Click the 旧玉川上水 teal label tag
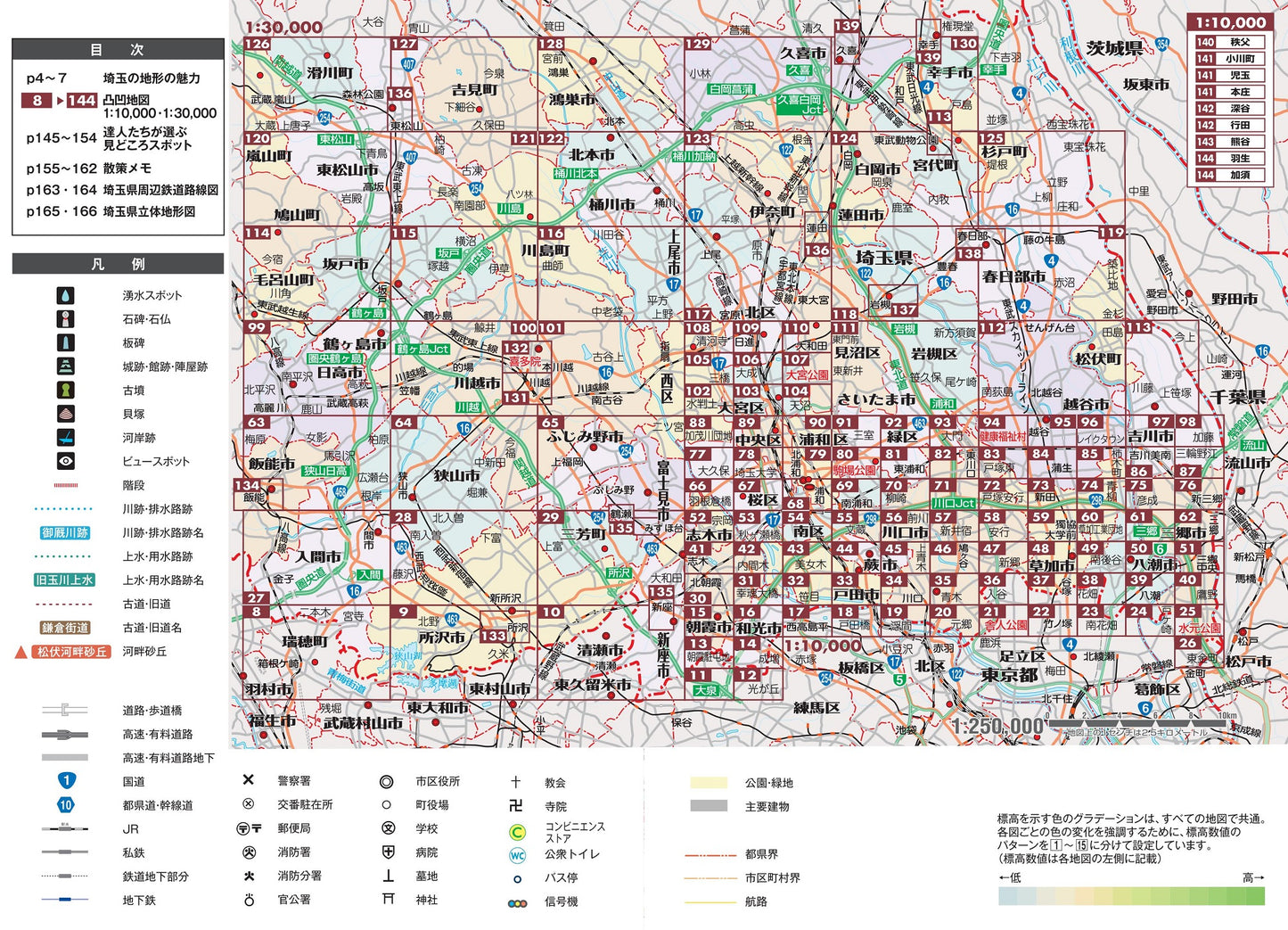The image size is (1288, 930). click(x=64, y=580)
